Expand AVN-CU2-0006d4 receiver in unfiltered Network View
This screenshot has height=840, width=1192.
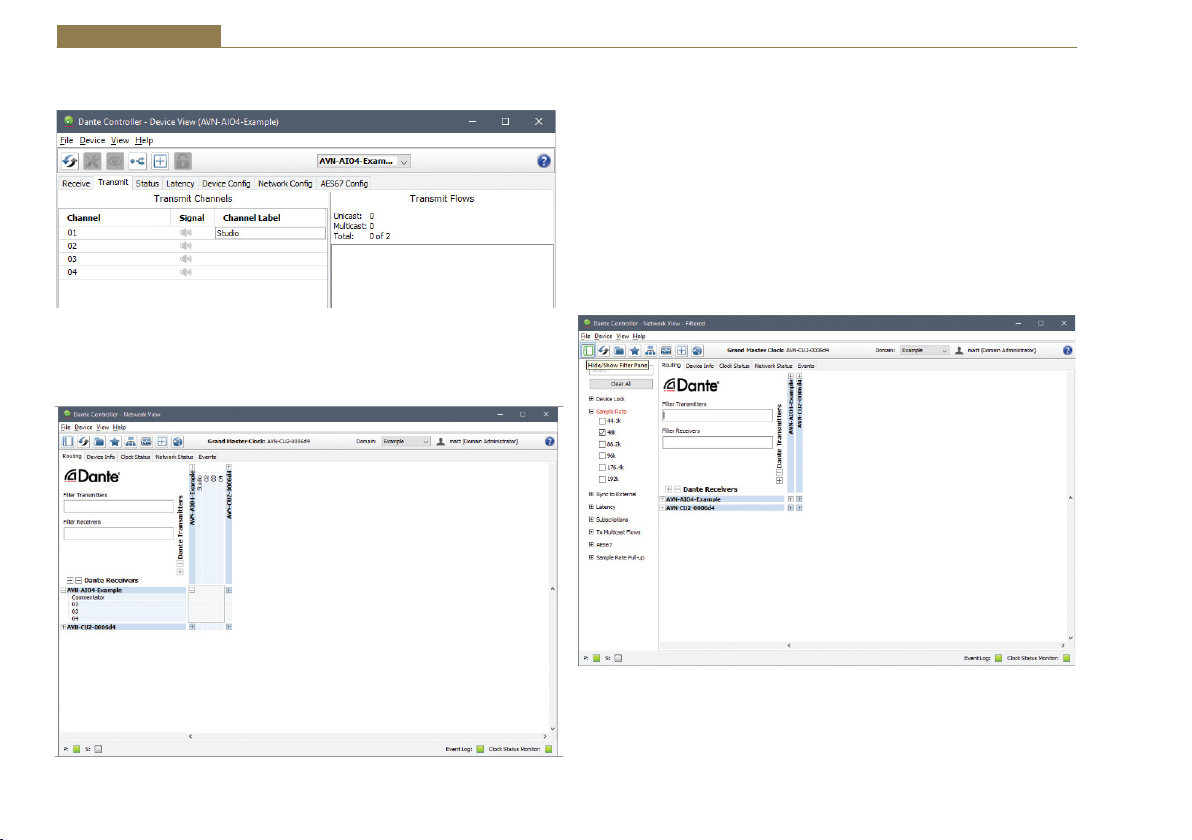pyautogui.click(x=64, y=627)
